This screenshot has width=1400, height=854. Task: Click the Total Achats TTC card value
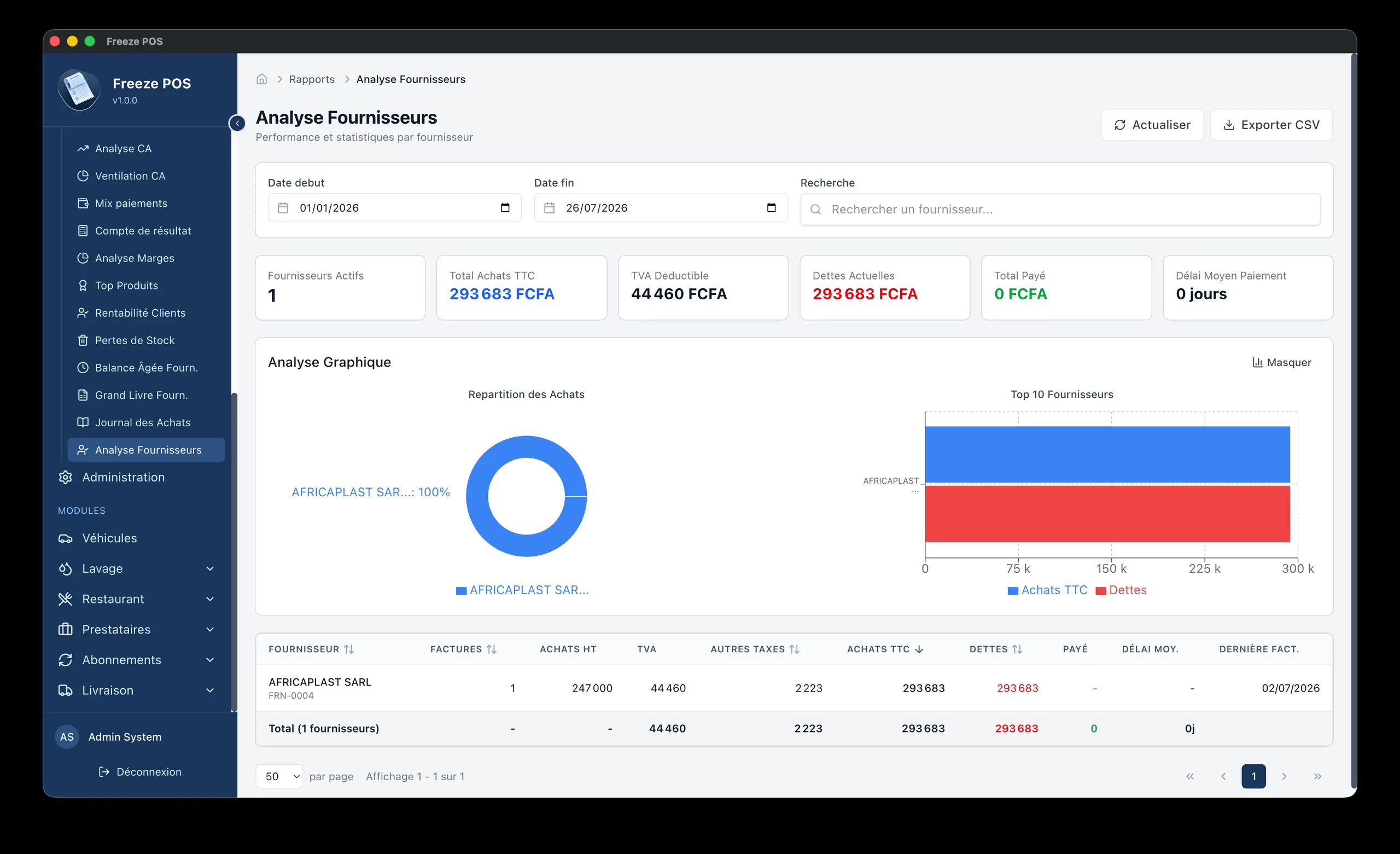pos(501,294)
